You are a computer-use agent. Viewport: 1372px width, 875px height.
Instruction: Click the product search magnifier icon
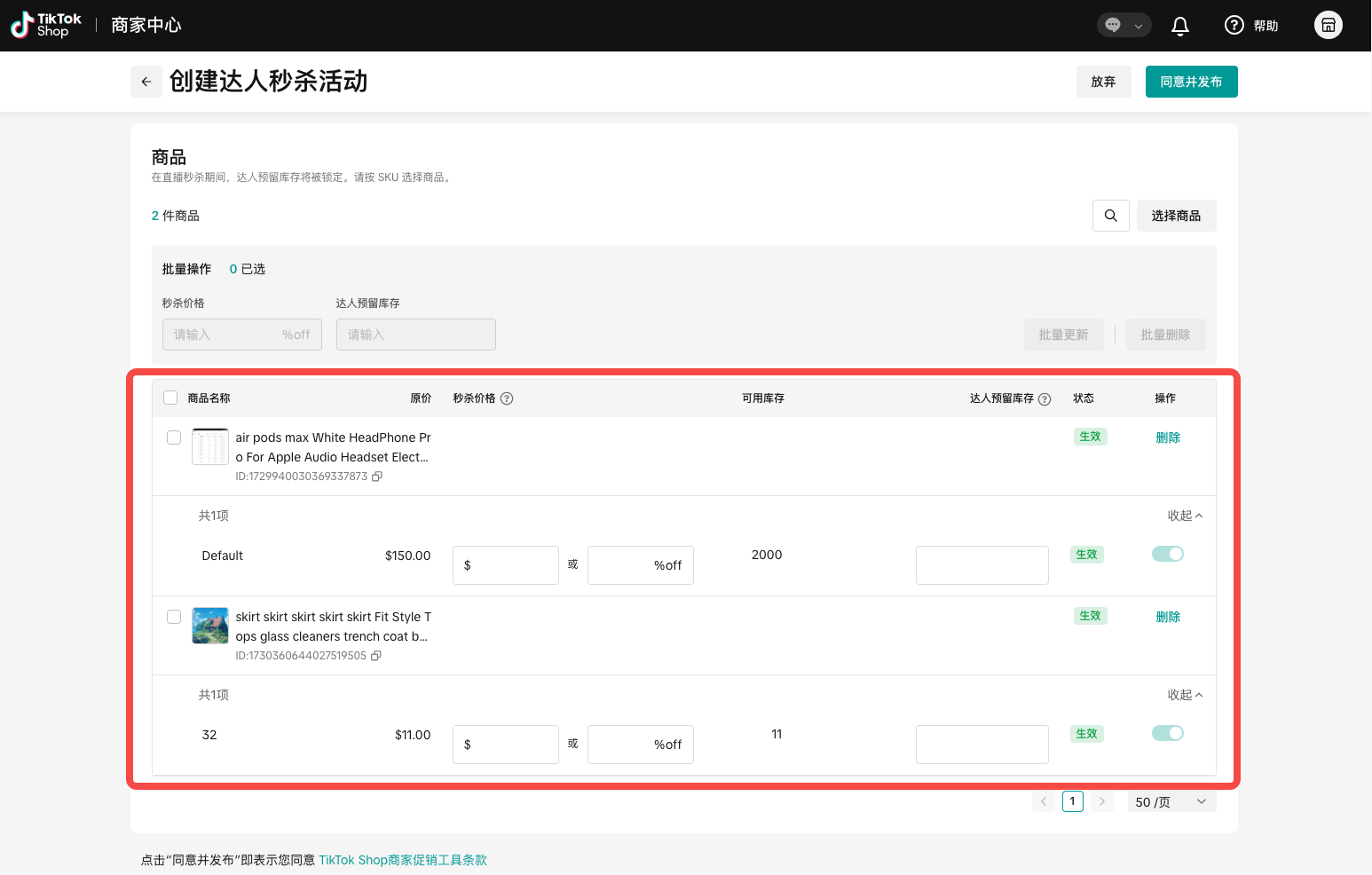(x=1110, y=216)
